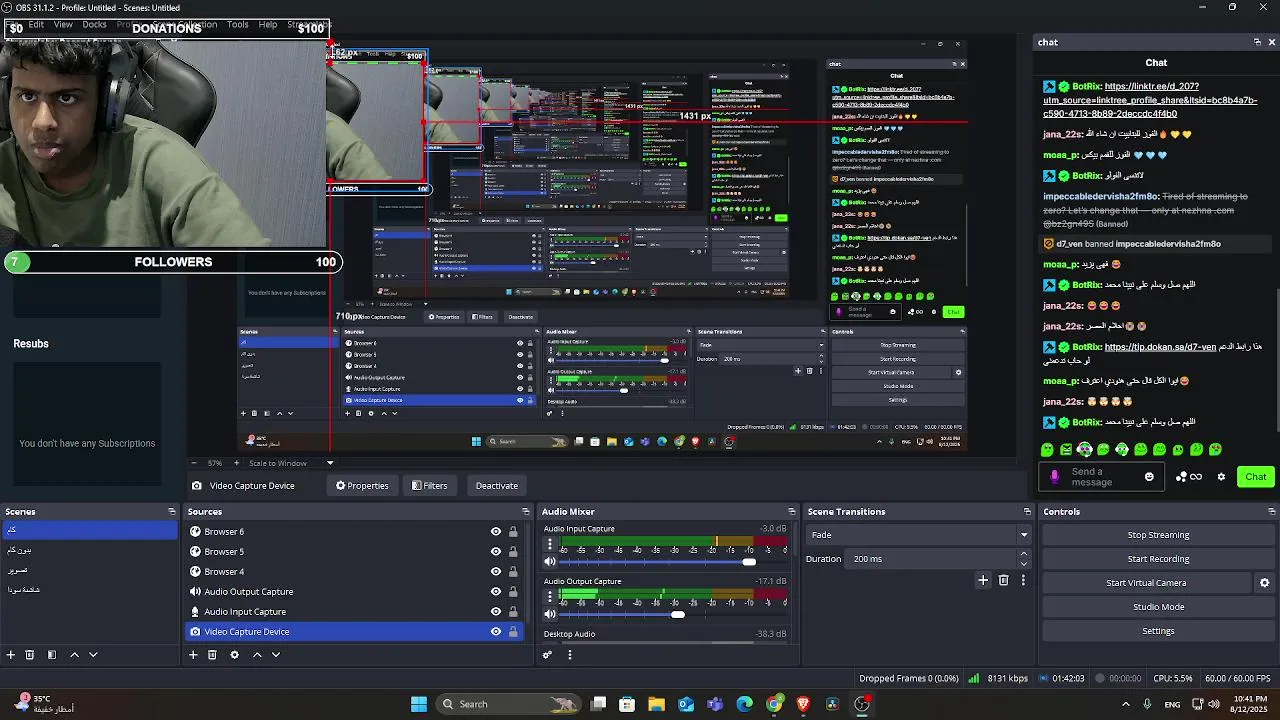This screenshot has width=1280, height=720.
Task: Open scene filters icon in Scenes panel
Action: (52, 655)
